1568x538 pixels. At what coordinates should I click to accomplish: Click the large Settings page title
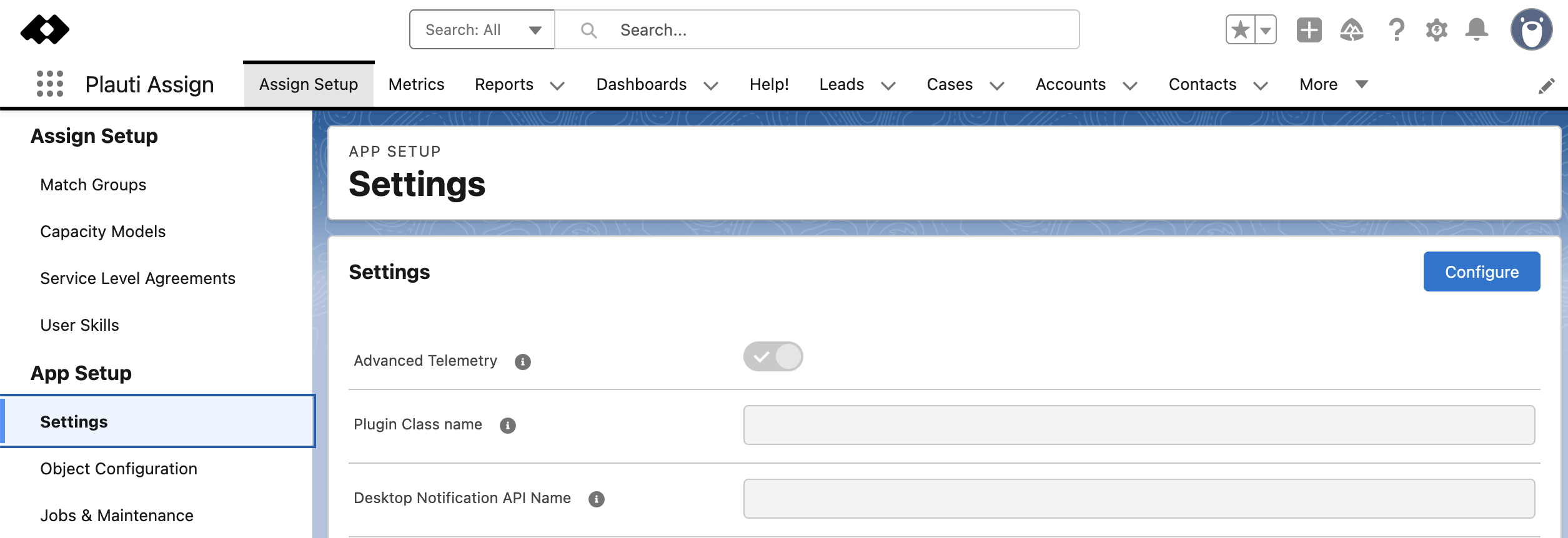click(x=417, y=184)
